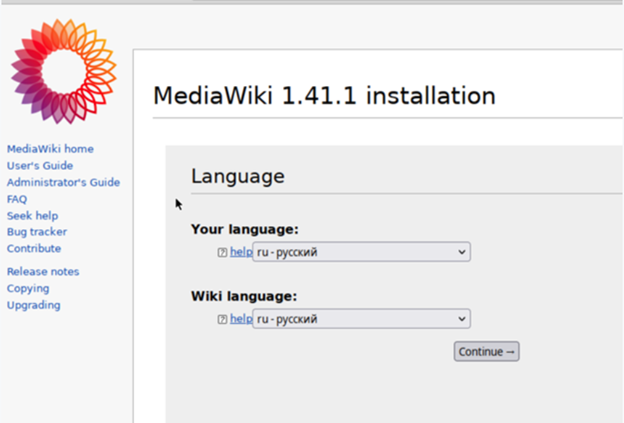The image size is (624, 423).
Task: View the Release notes link
Action: click(43, 272)
